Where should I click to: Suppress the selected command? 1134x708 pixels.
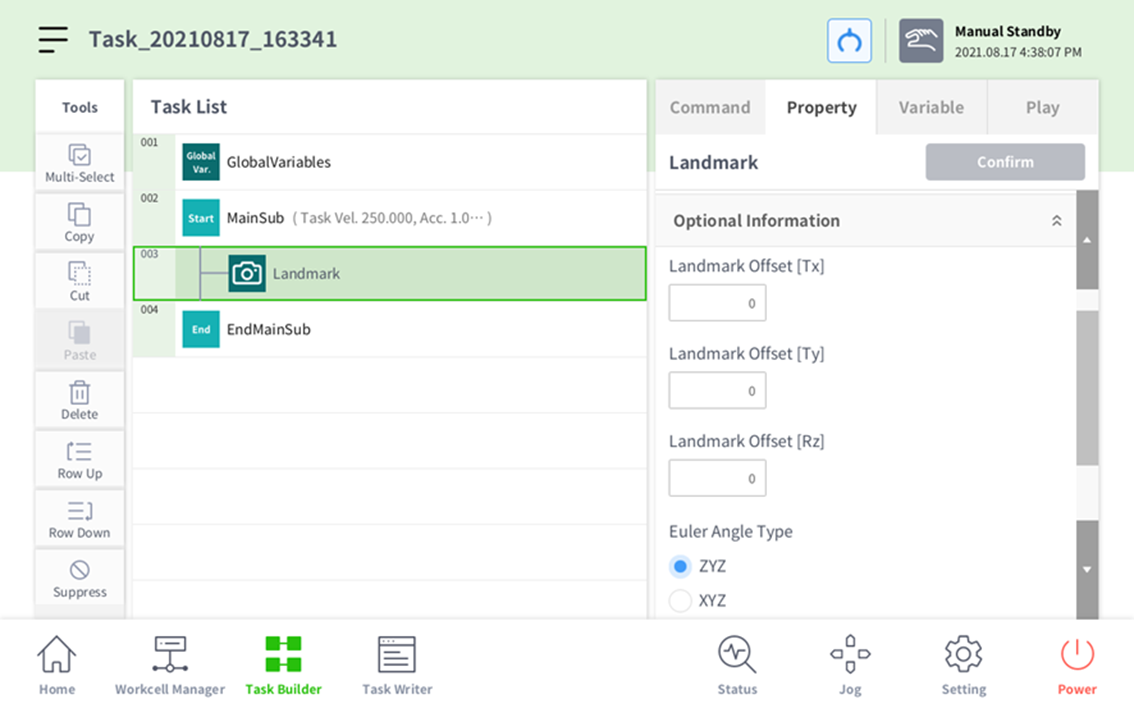coord(80,571)
